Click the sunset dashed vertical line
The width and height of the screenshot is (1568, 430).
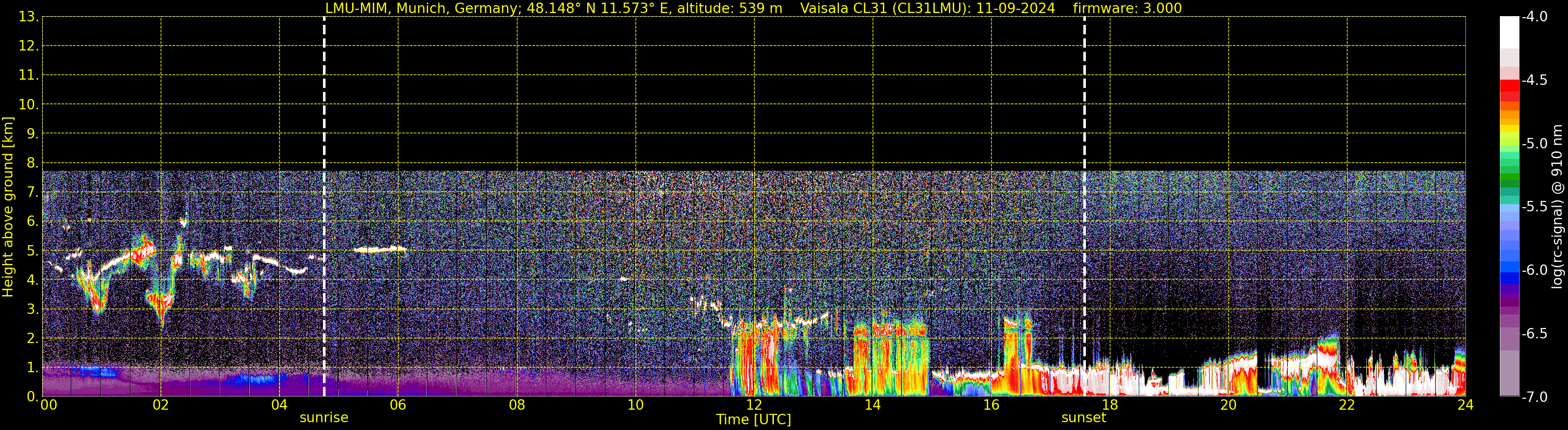point(1084,183)
